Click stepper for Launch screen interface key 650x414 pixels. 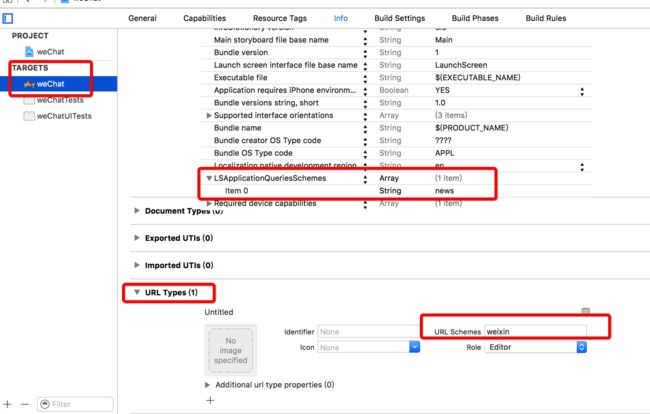coord(365,66)
